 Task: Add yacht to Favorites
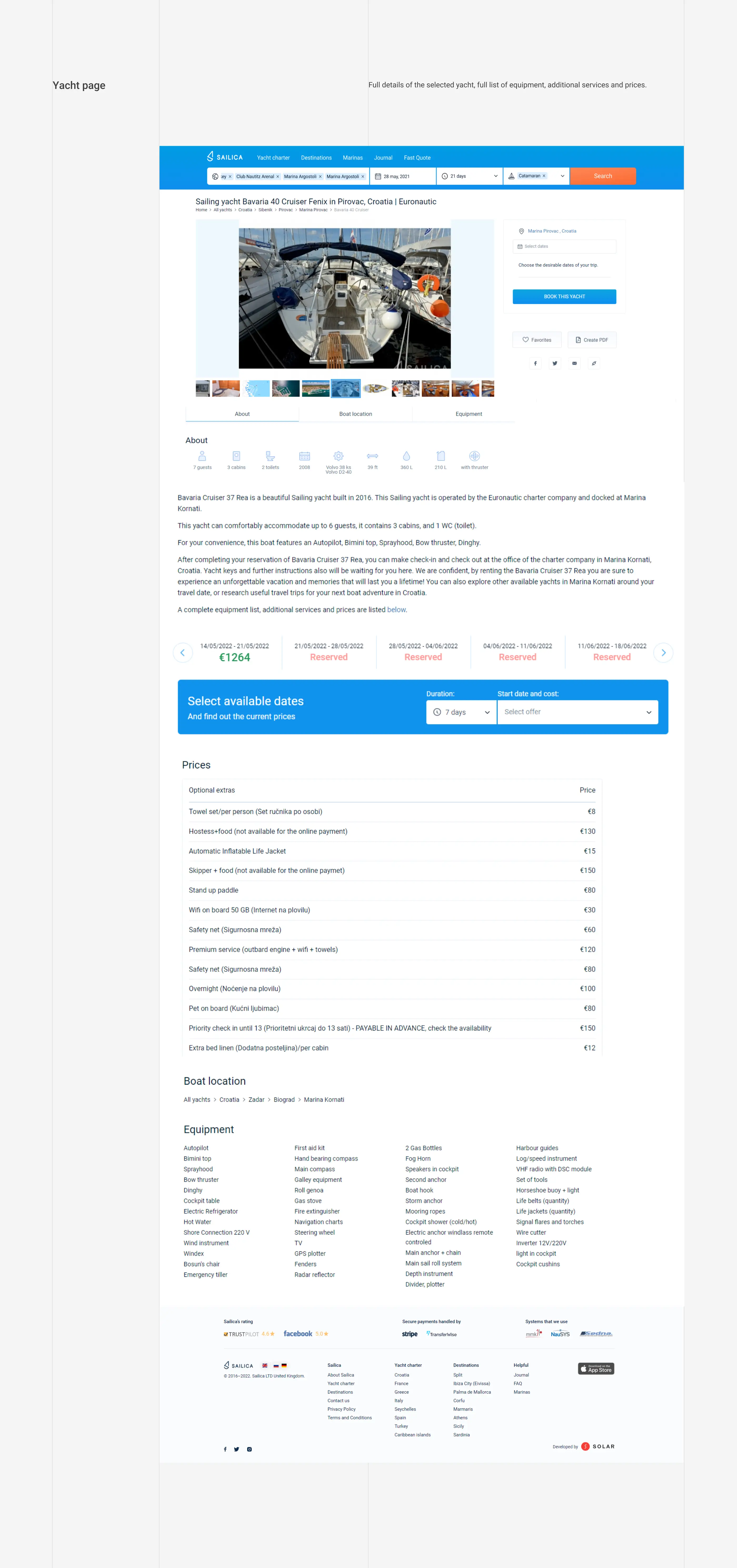click(537, 340)
